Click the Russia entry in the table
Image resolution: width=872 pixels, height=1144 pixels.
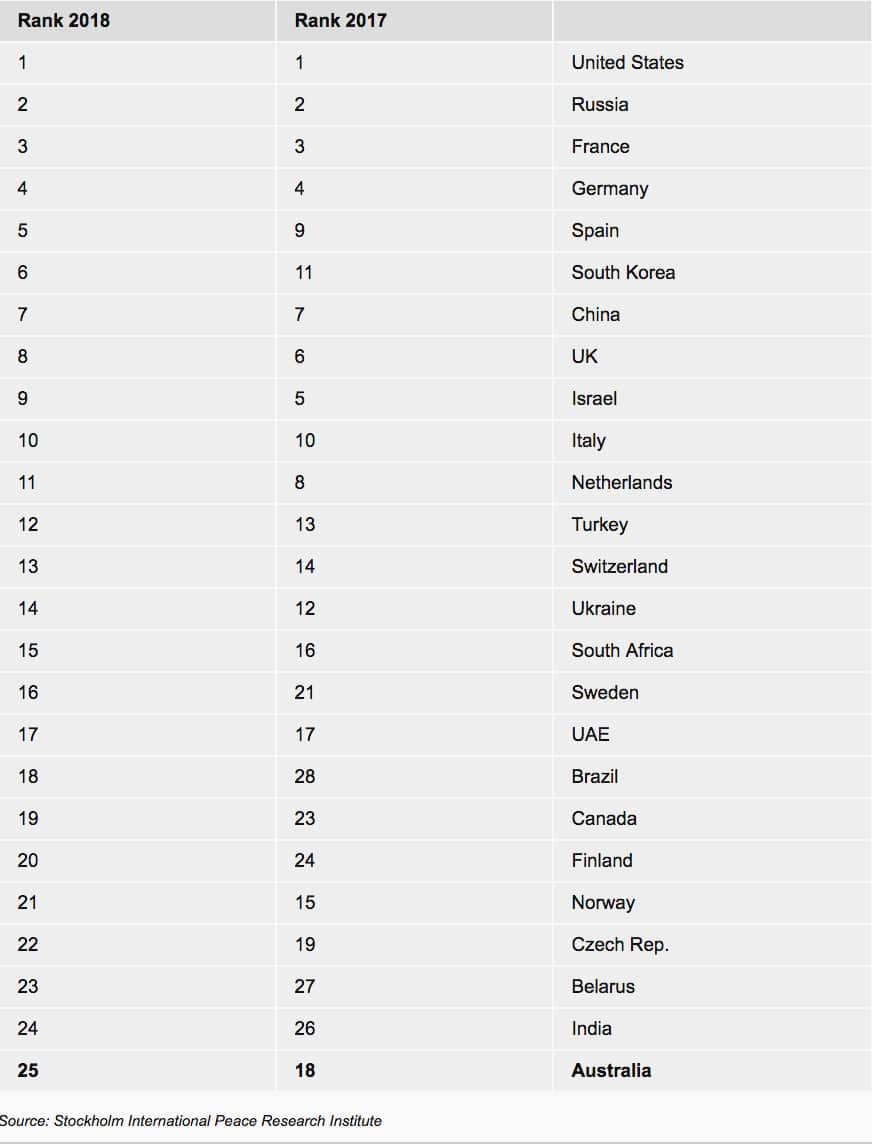tap(600, 104)
